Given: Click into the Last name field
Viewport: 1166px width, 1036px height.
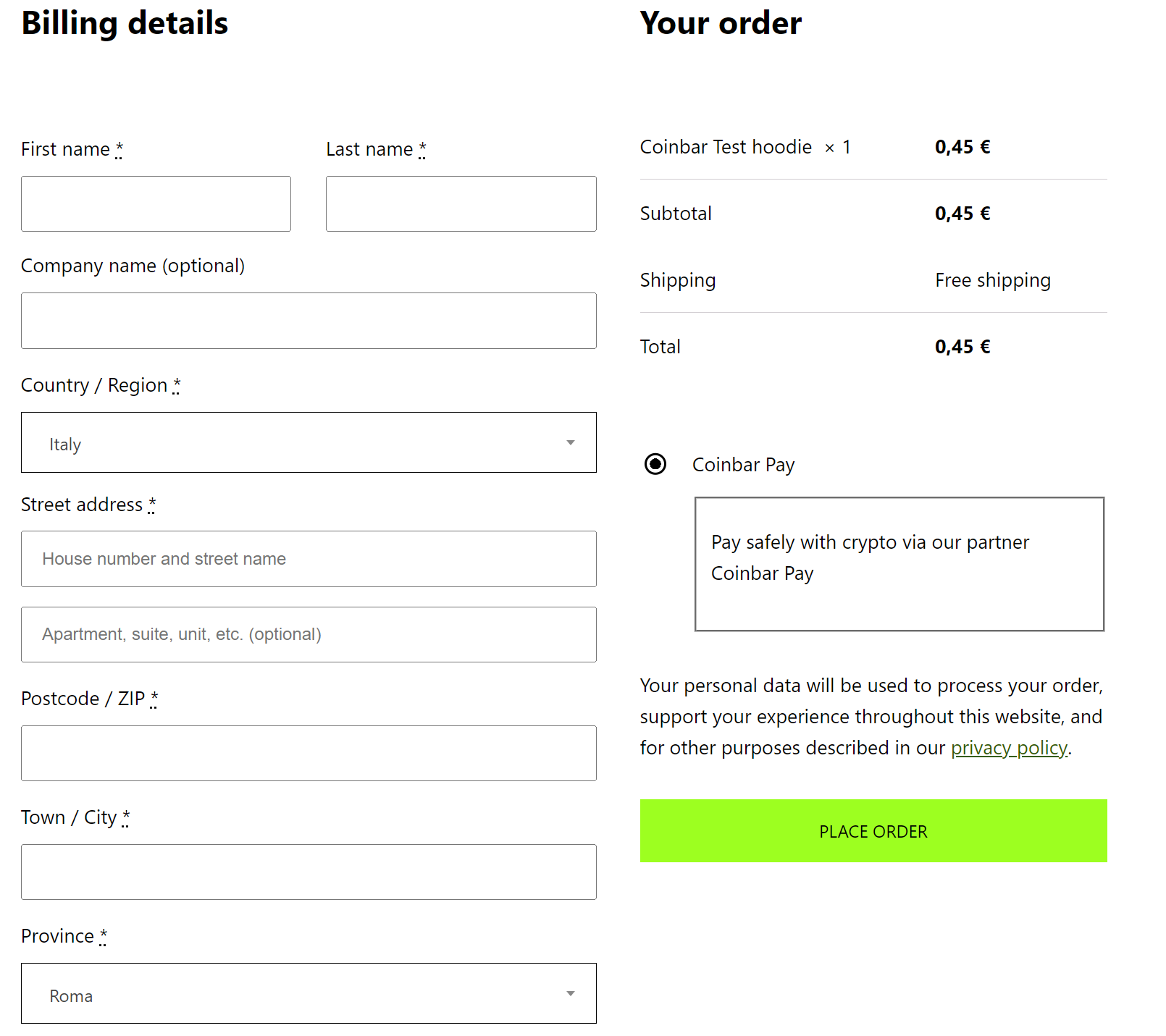Looking at the screenshot, I should (461, 204).
